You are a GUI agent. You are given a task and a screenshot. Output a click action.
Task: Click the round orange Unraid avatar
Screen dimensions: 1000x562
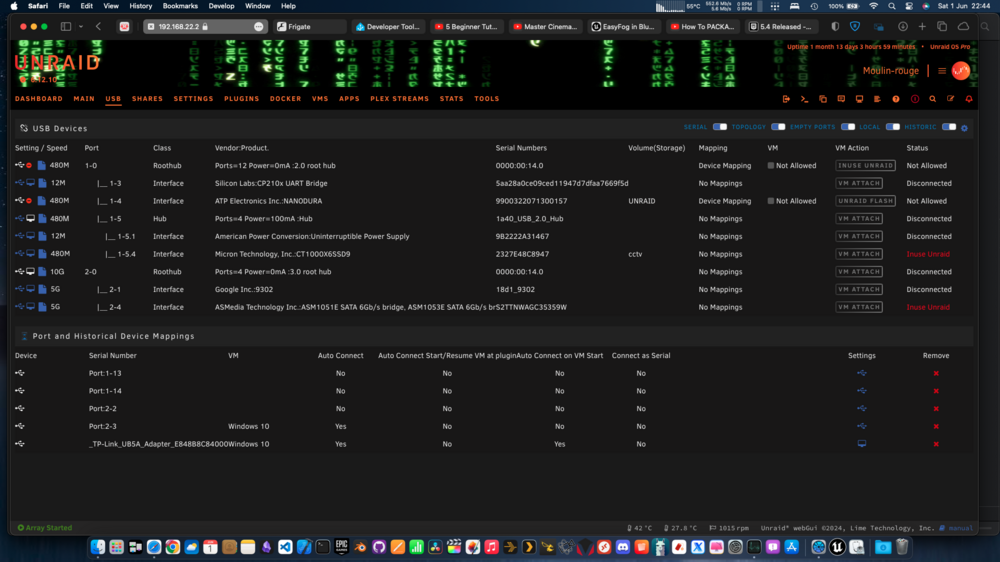[960, 71]
